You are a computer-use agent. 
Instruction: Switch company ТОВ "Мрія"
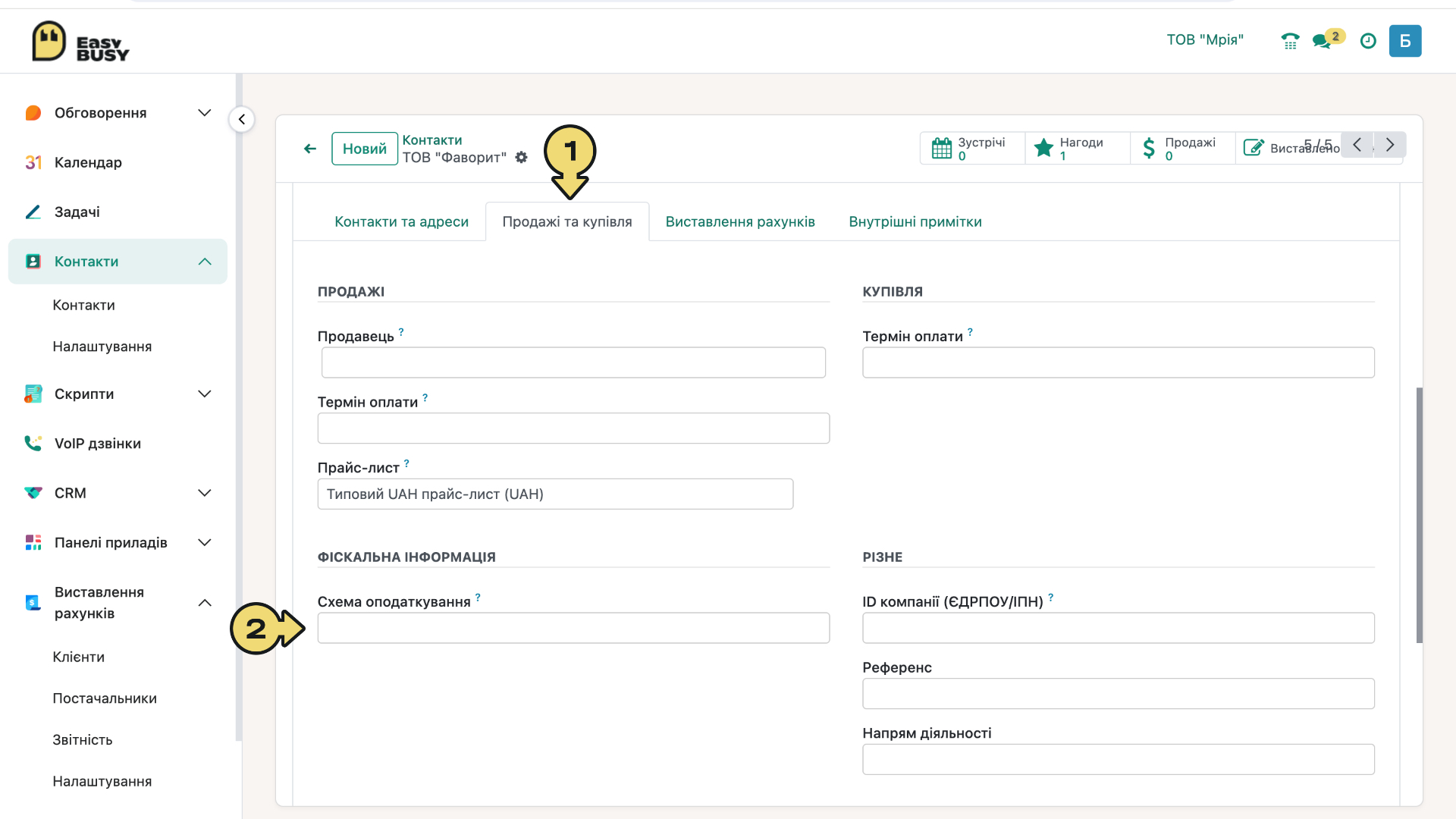[x=1205, y=40]
